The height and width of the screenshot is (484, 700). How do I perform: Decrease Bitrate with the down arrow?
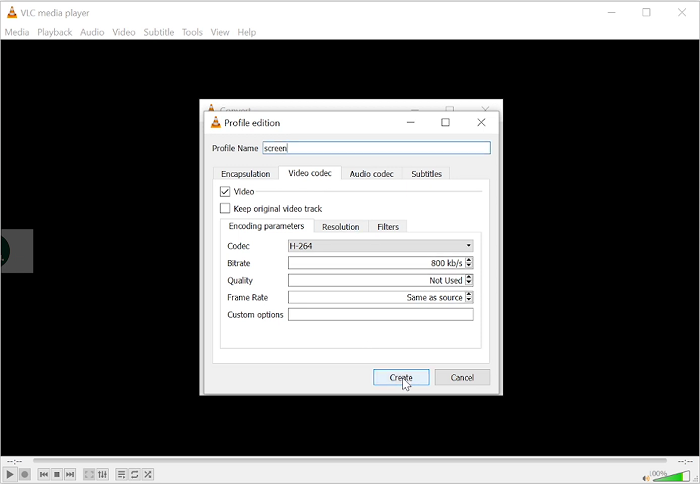(x=469, y=266)
